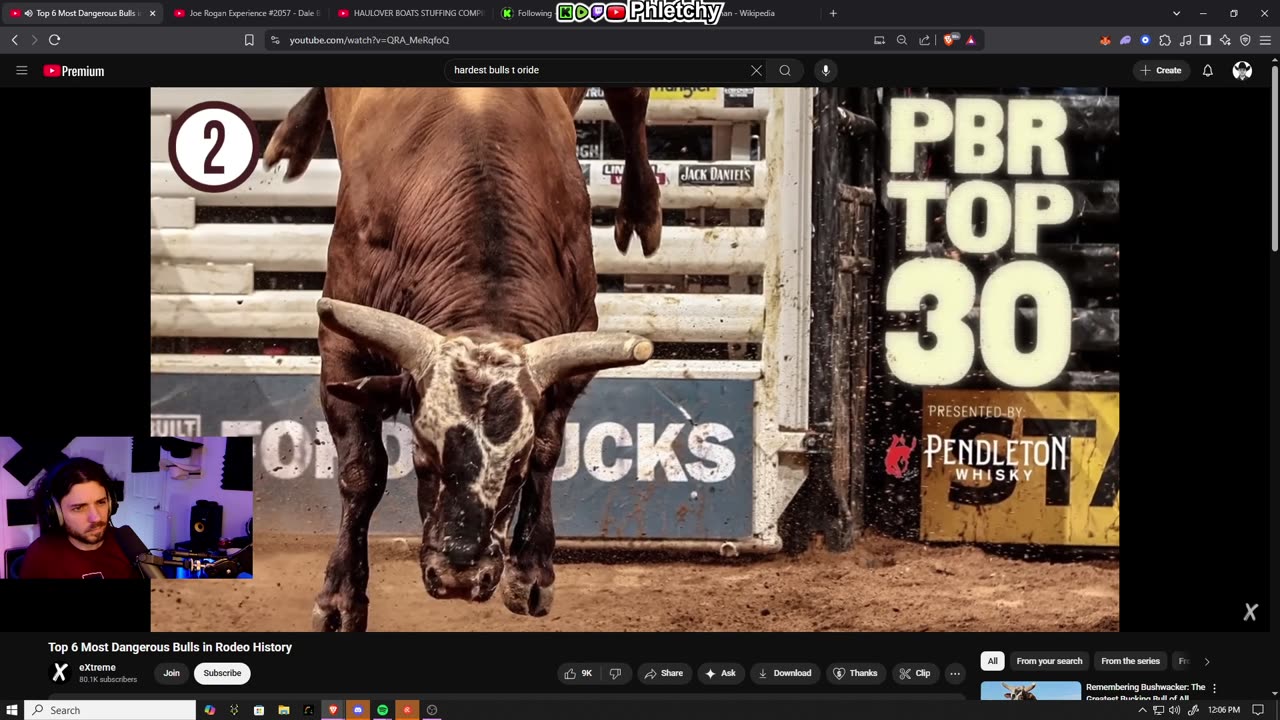This screenshot has height=720, width=1280.
Task: Share this page via address bar icon
Action: (x=924, y=40)
